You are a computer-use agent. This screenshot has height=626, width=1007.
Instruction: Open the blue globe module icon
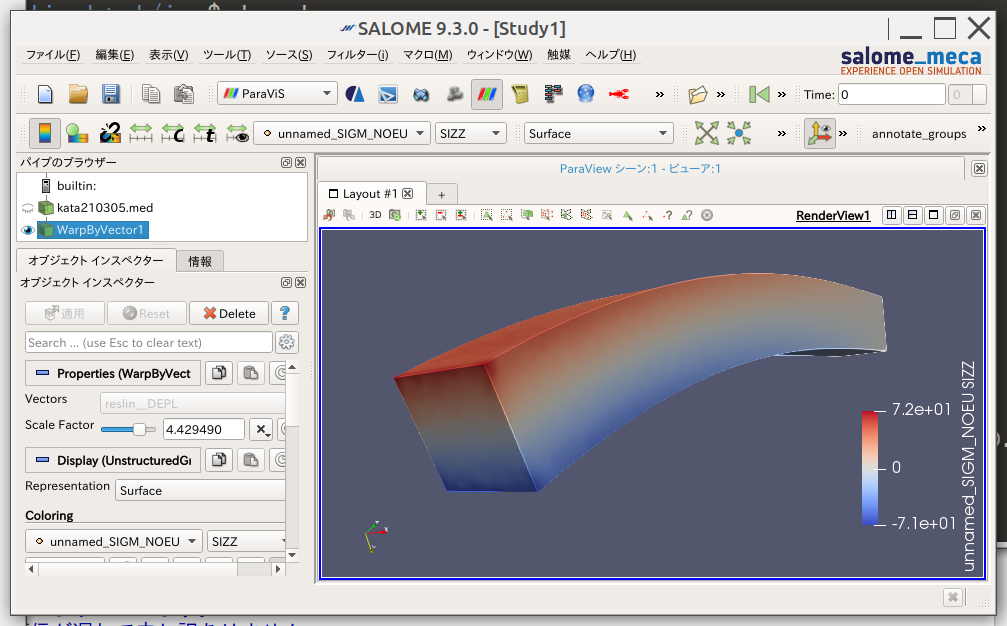coord(586,94)
